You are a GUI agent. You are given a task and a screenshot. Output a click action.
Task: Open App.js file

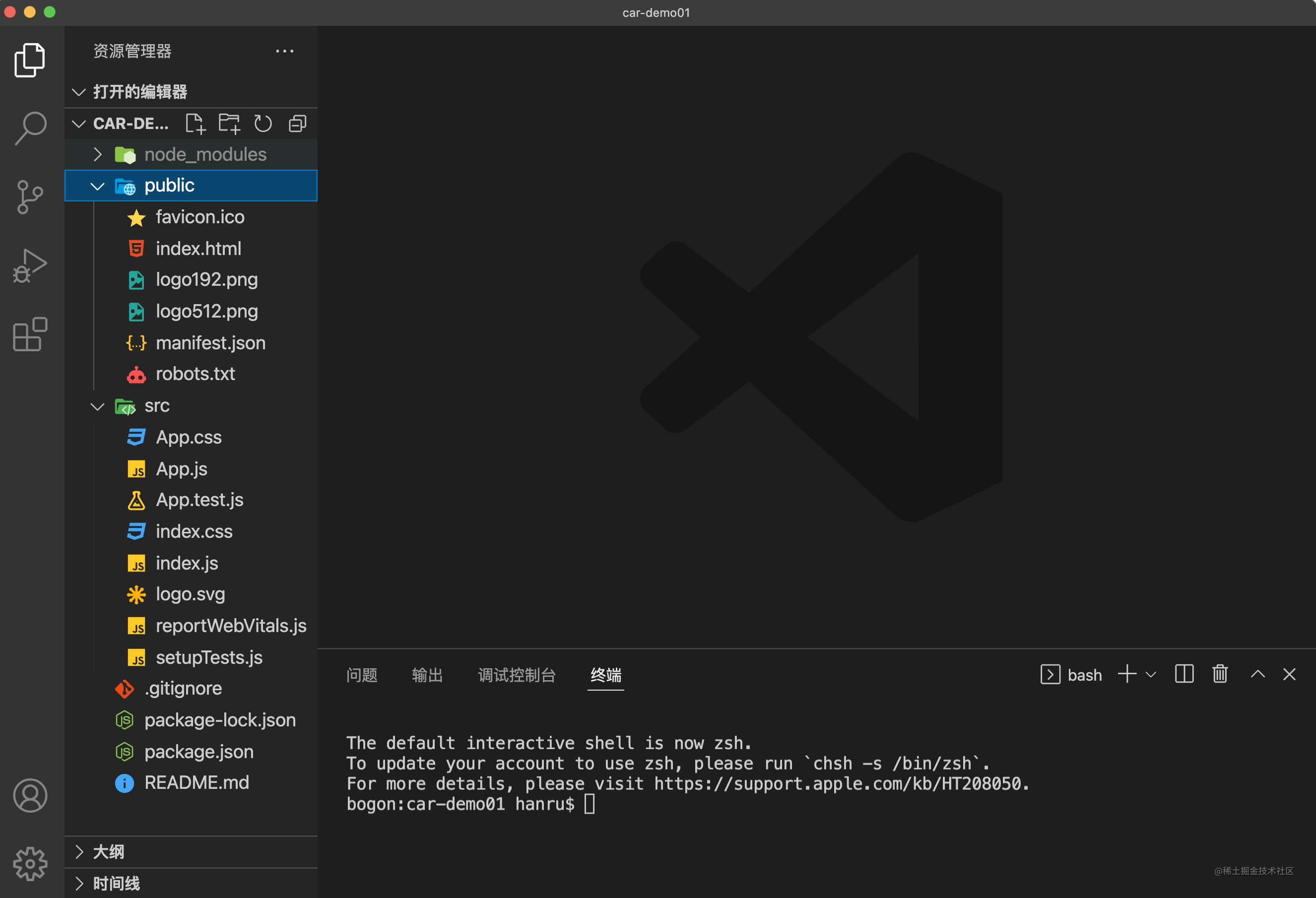tap(191, 469)
